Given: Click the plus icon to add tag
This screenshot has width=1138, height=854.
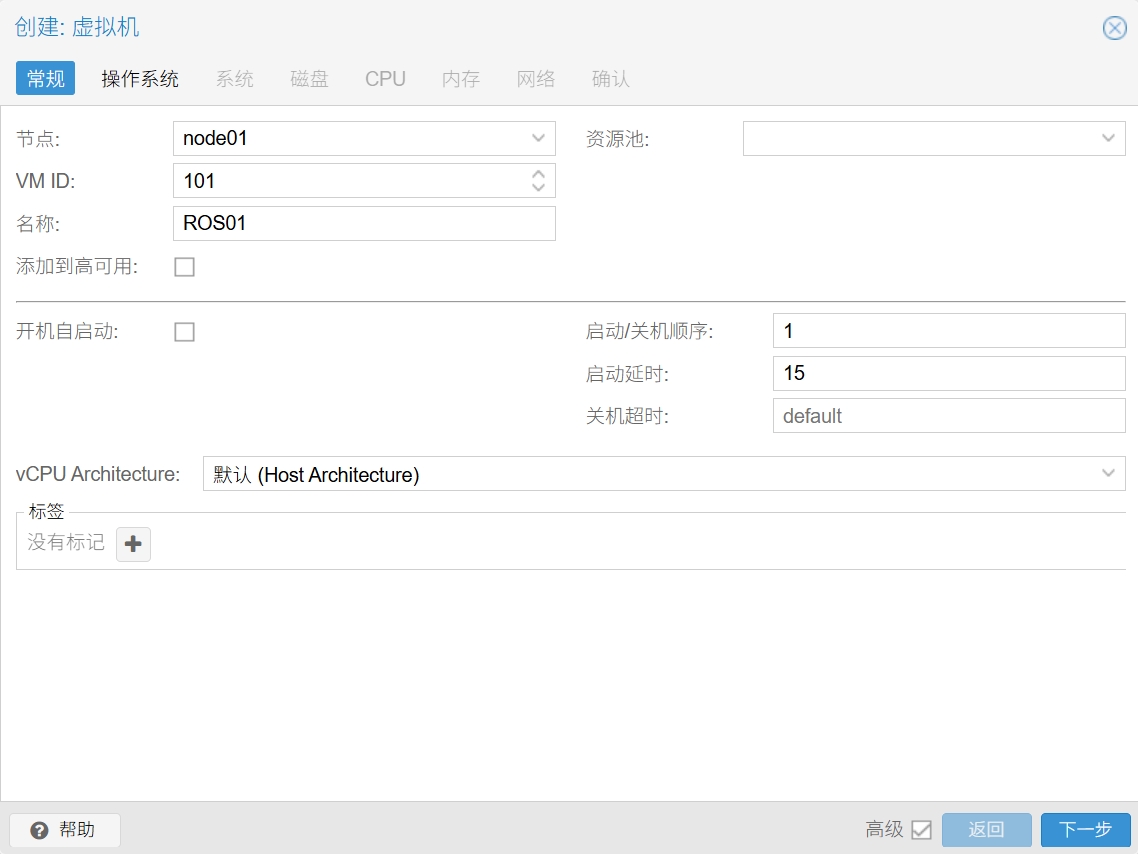Looking at the screenshot, I should pyautogui.click(x=134, y=544).
